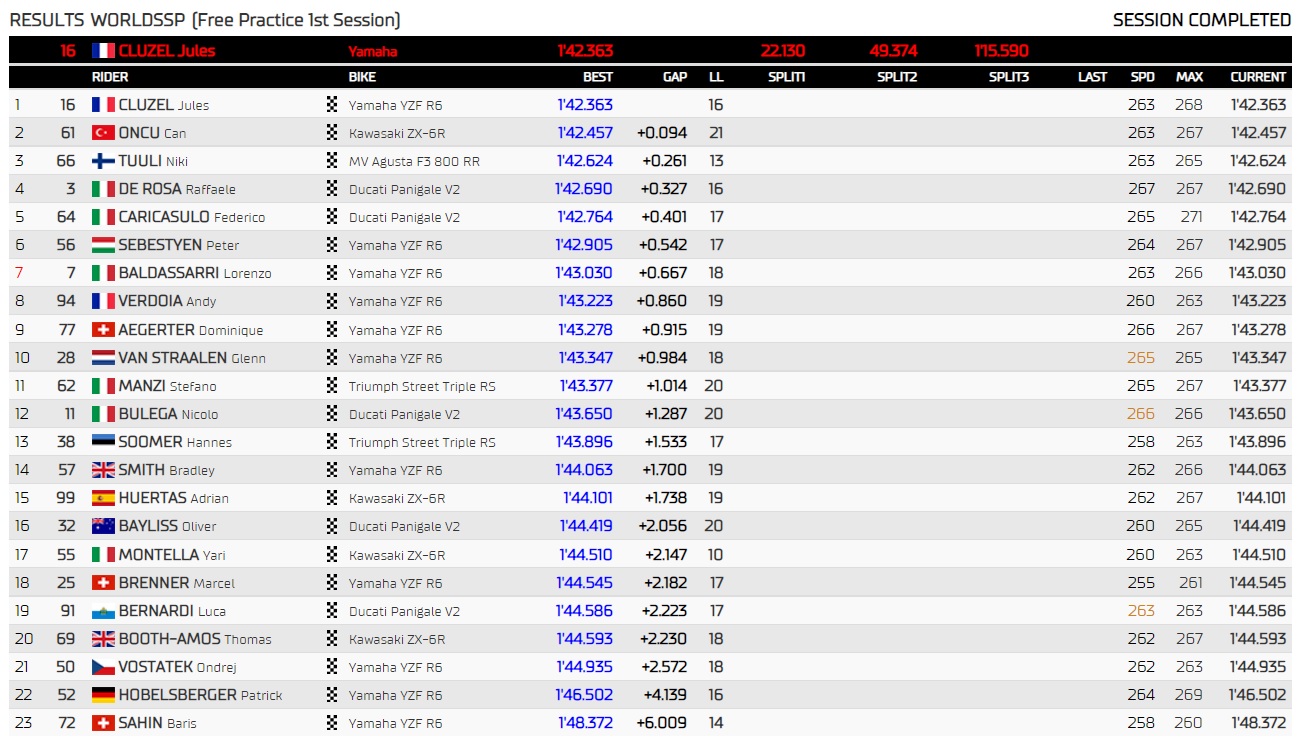
Task: Click the LL column header
Action: pos(716,77)
